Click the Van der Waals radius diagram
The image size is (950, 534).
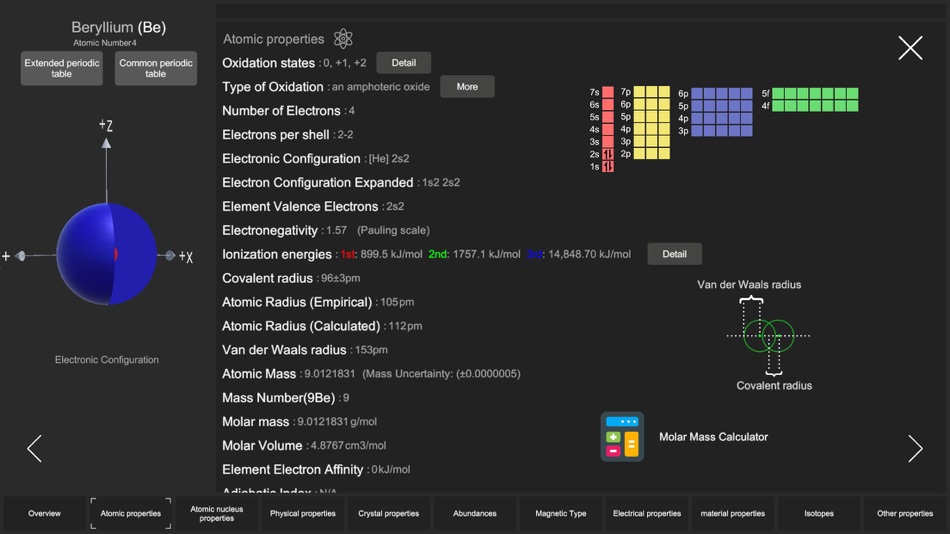tap(768, 335)
